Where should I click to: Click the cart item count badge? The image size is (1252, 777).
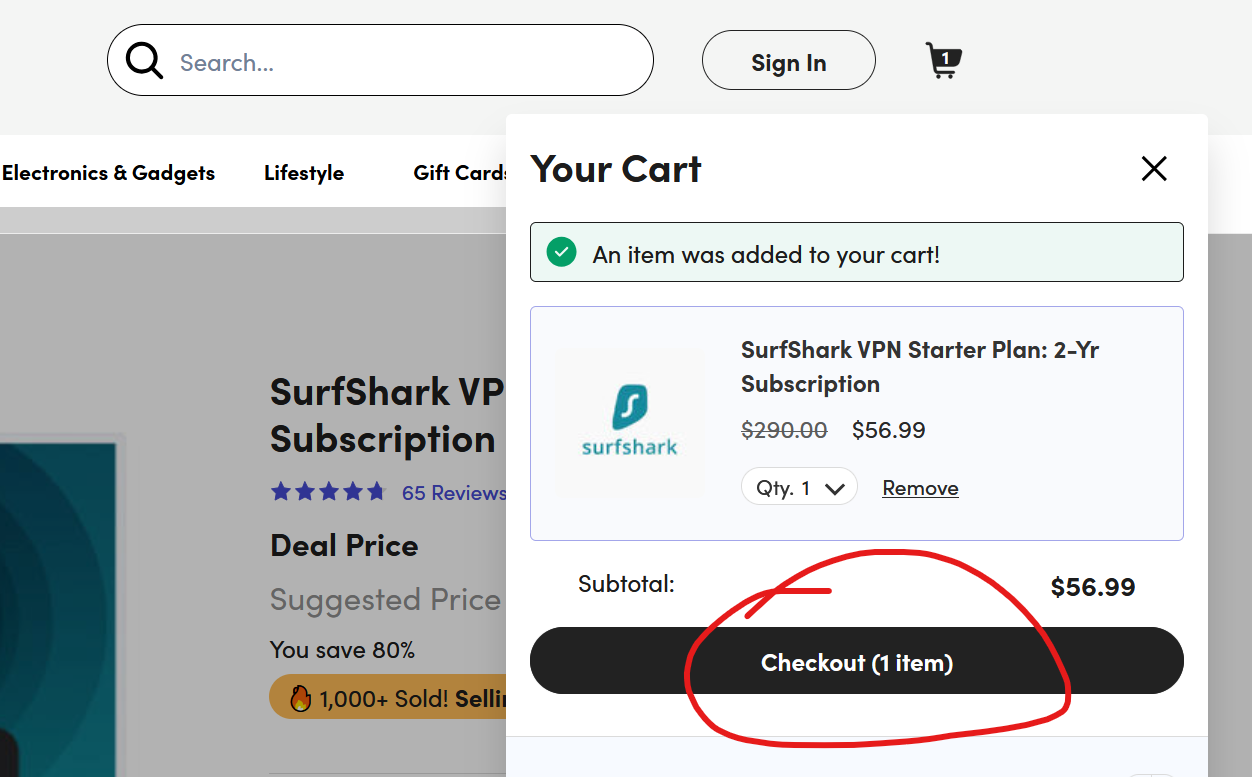944,59
